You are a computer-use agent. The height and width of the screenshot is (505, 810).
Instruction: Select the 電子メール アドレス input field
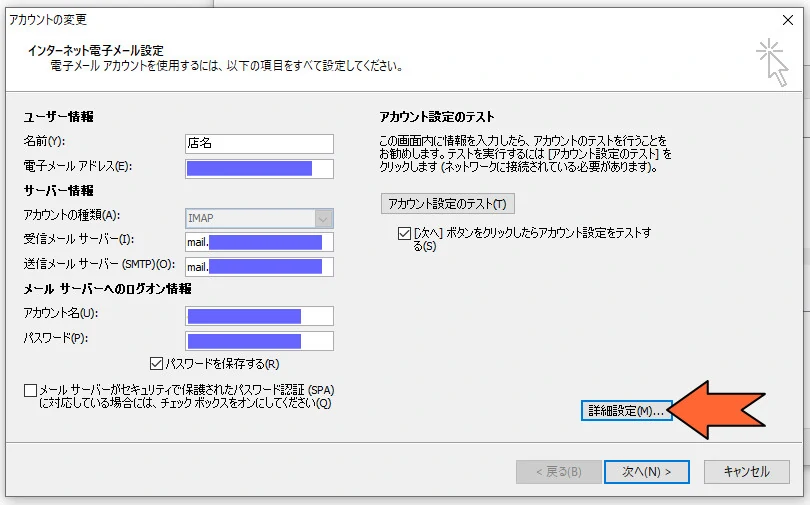tap(259, 168)
